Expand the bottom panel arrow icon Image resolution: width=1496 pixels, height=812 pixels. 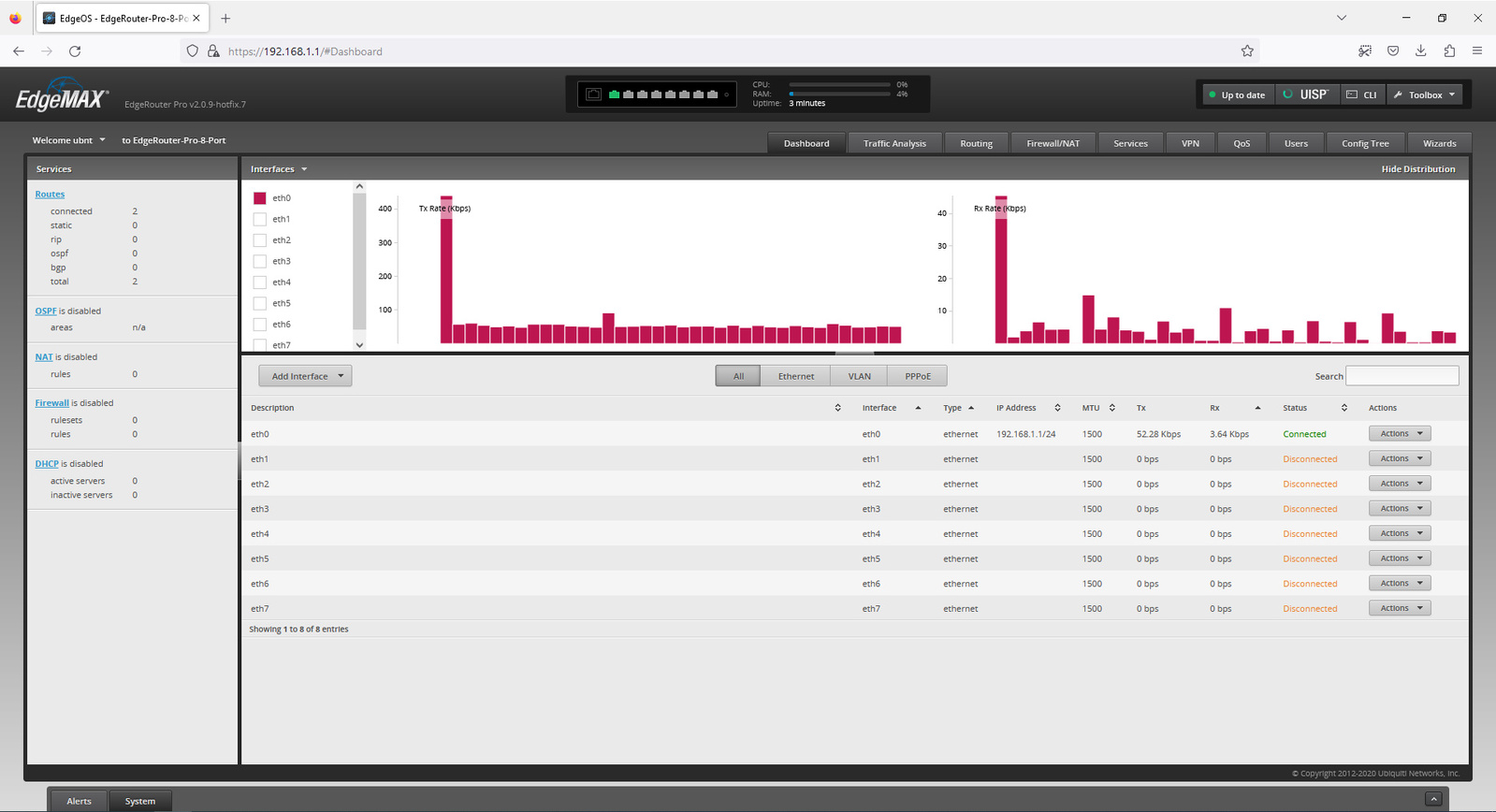[x=1432, y=799]
